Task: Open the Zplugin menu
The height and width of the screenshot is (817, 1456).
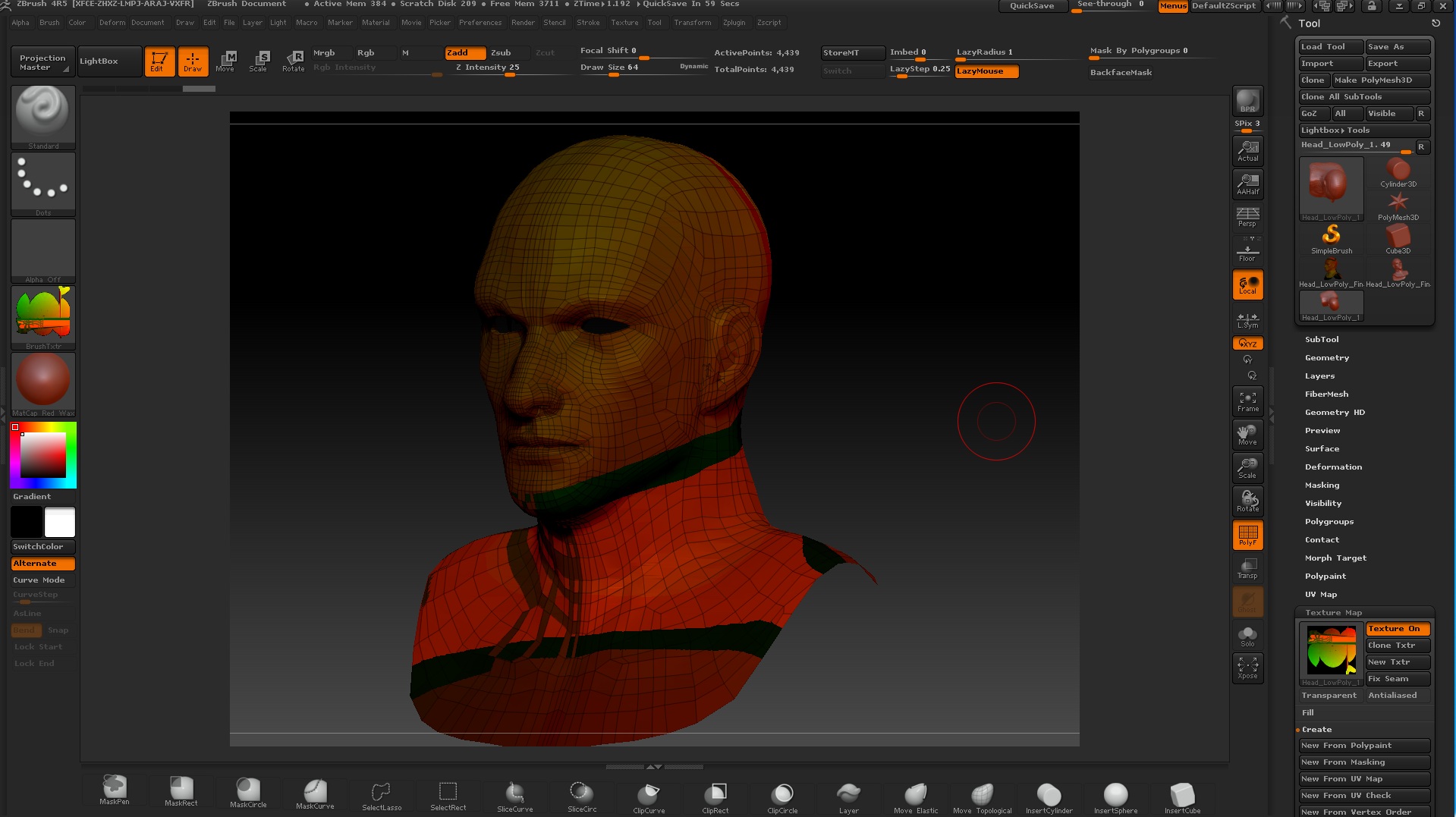Action: tap(733, 23)
